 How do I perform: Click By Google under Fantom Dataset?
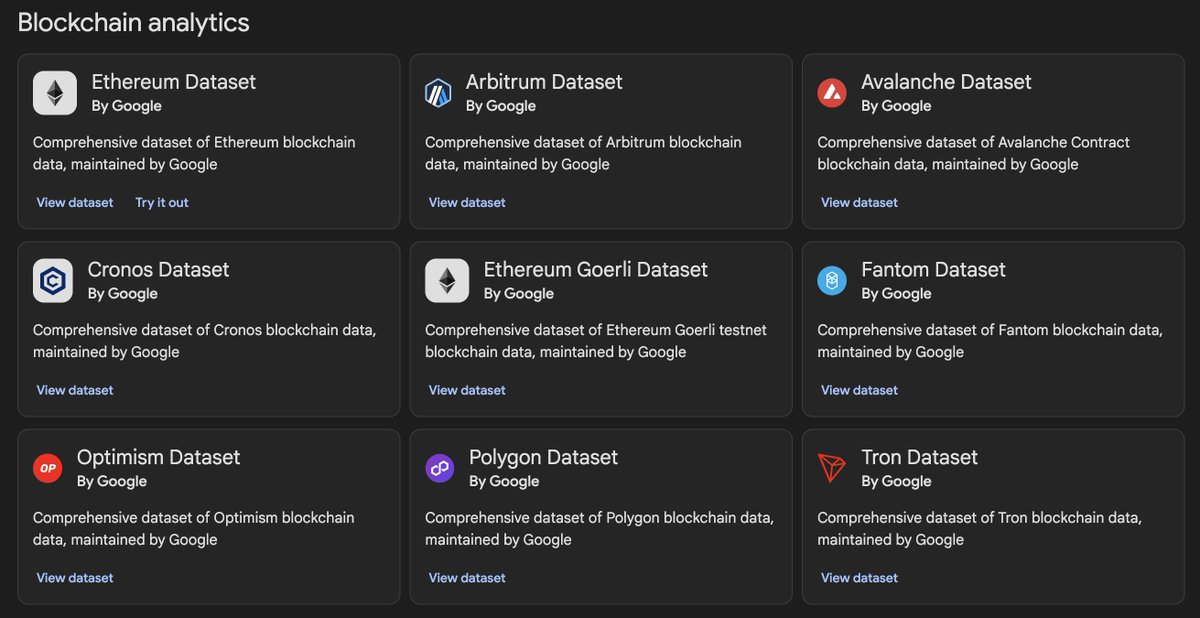896,294
